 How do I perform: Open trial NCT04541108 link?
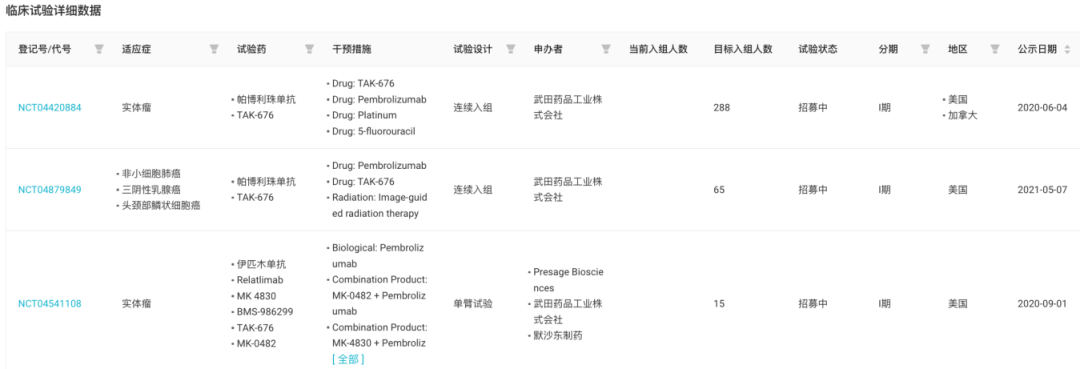click(50, 303)
